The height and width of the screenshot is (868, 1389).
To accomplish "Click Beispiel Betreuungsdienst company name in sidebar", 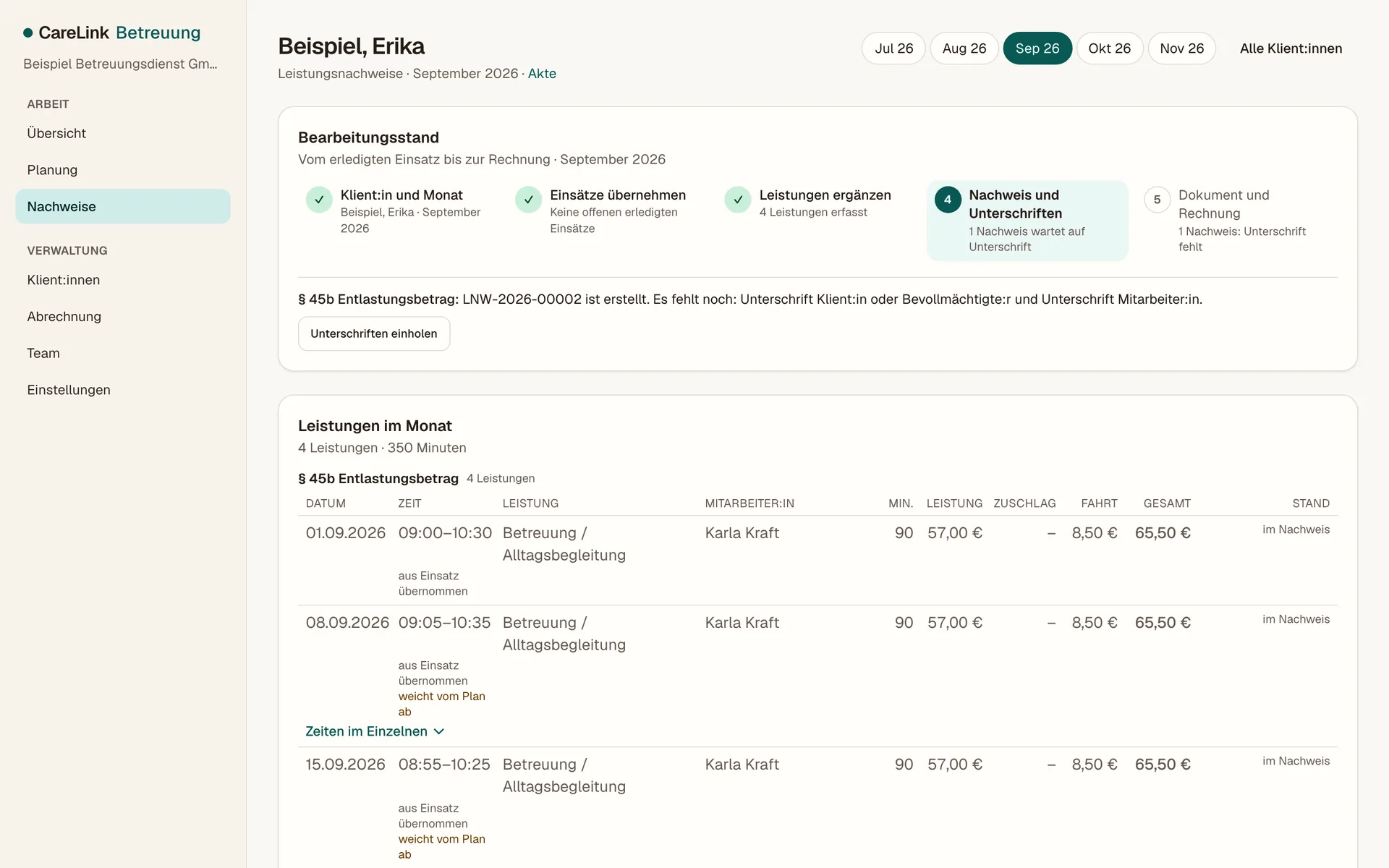I will click(x=120, y=64).
